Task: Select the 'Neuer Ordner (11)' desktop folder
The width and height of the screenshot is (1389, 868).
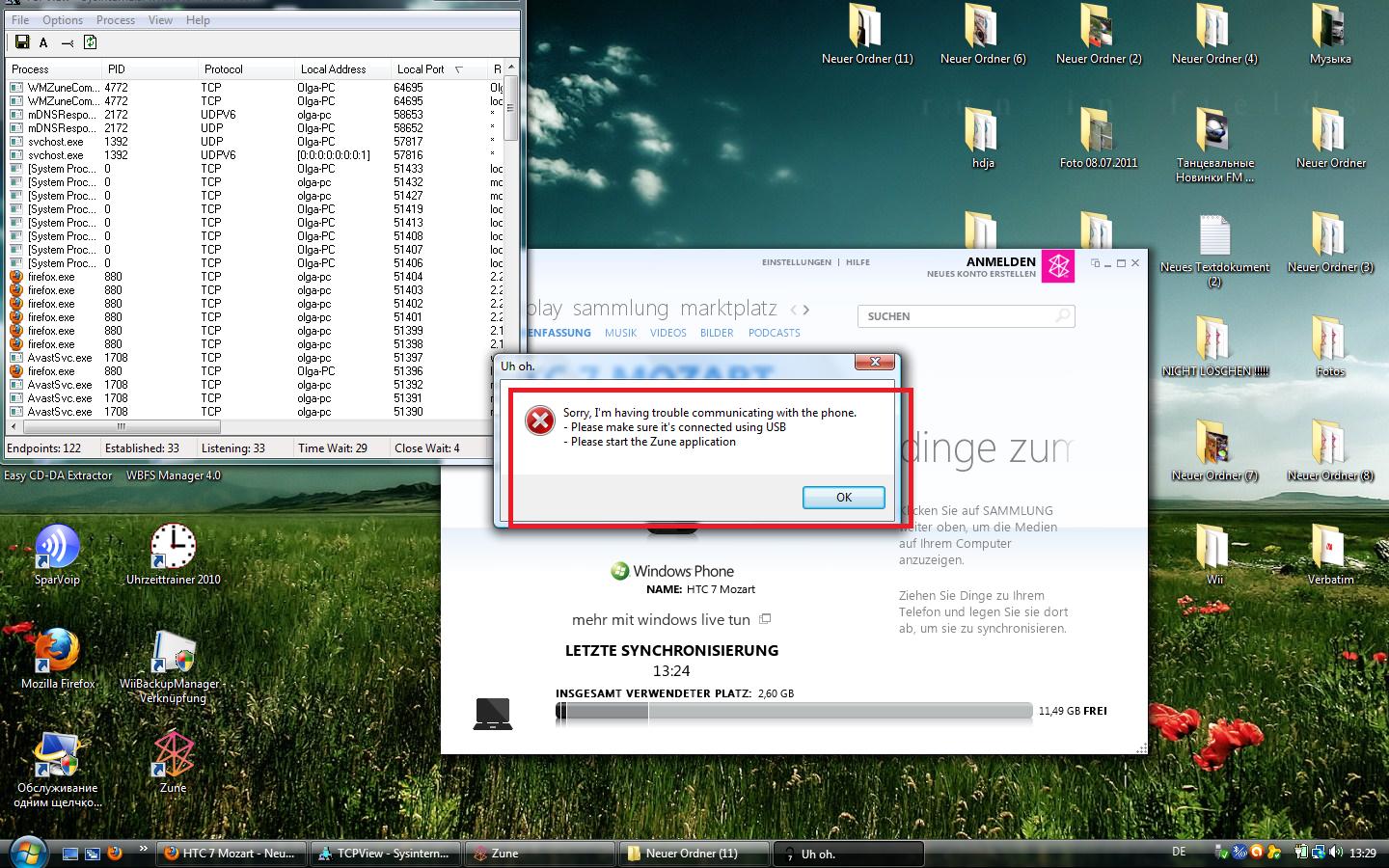Action: tap(867, 34)
